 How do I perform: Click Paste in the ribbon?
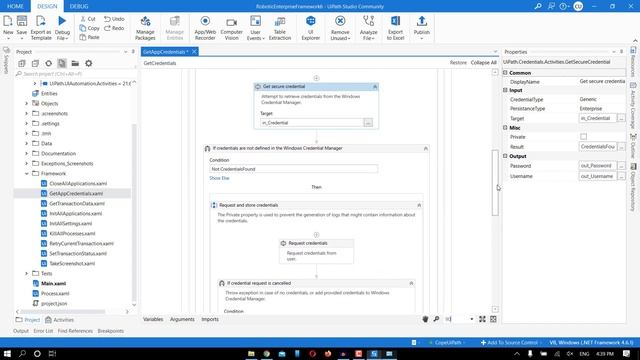[x=89, y=37]
